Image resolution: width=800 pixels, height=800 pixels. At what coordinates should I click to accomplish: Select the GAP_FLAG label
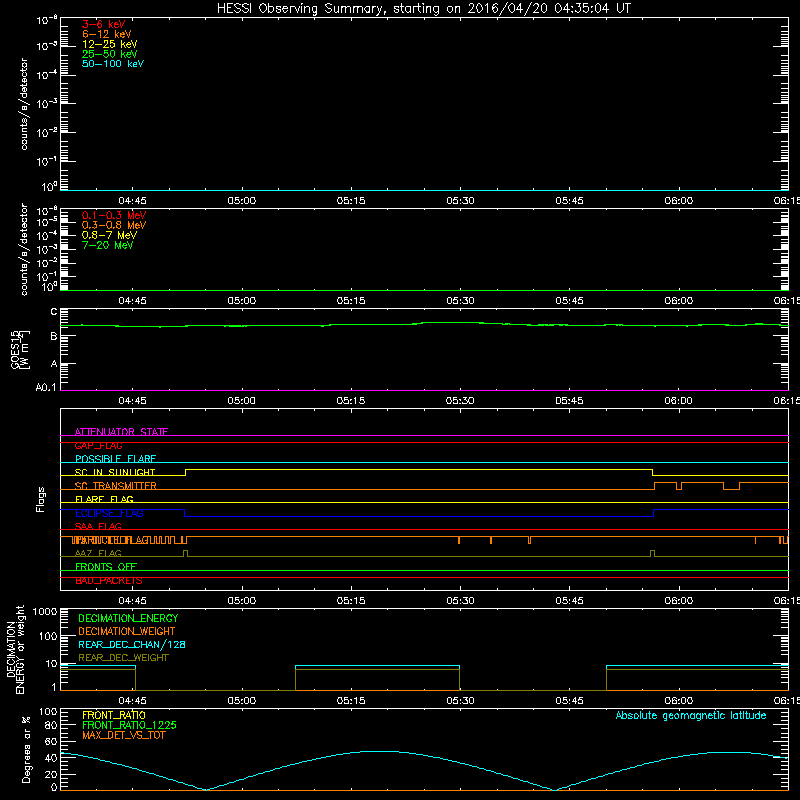click(98, 445)
